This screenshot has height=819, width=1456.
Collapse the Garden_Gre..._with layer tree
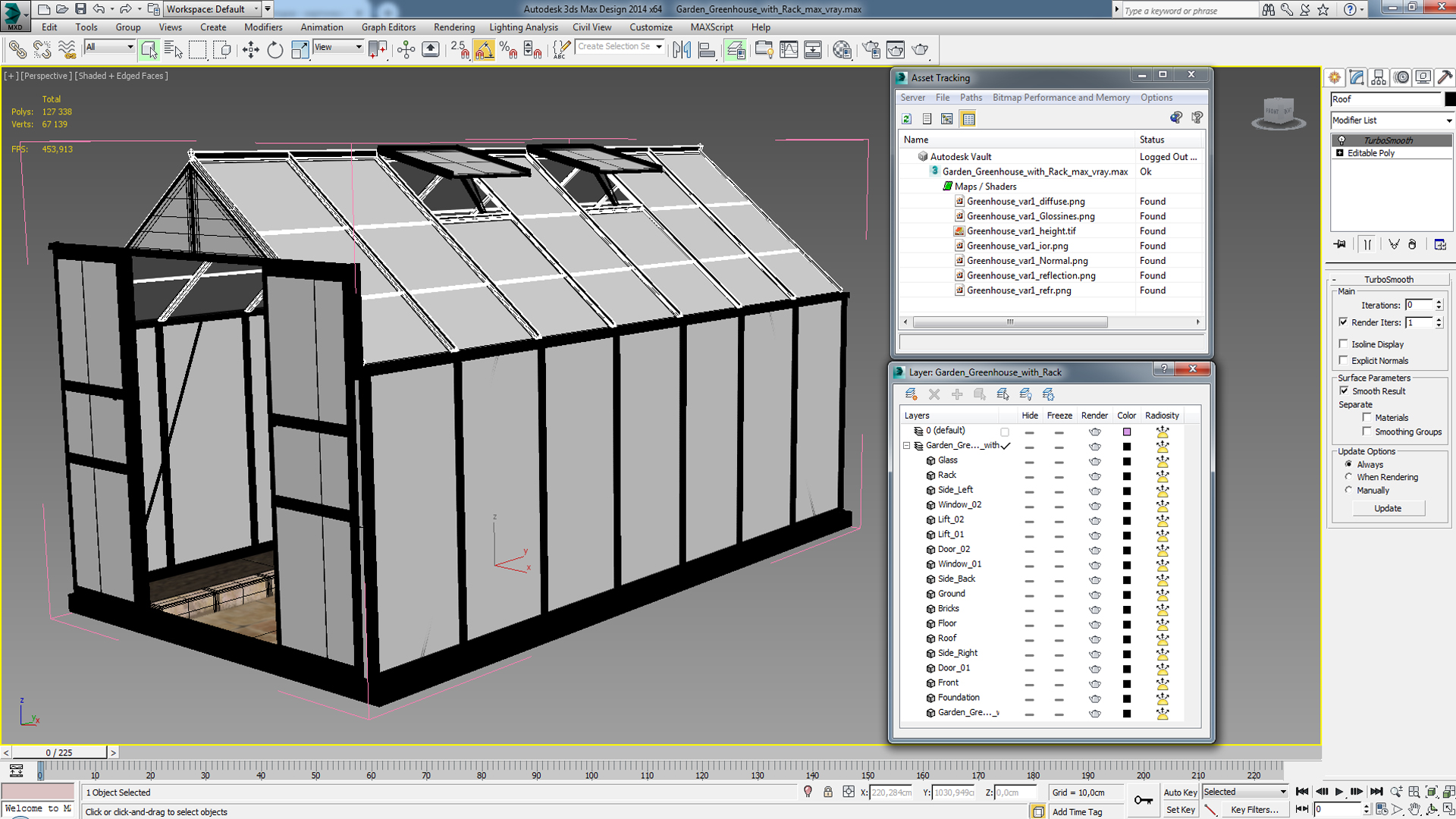pyautogui.click(x=906, y=446)
